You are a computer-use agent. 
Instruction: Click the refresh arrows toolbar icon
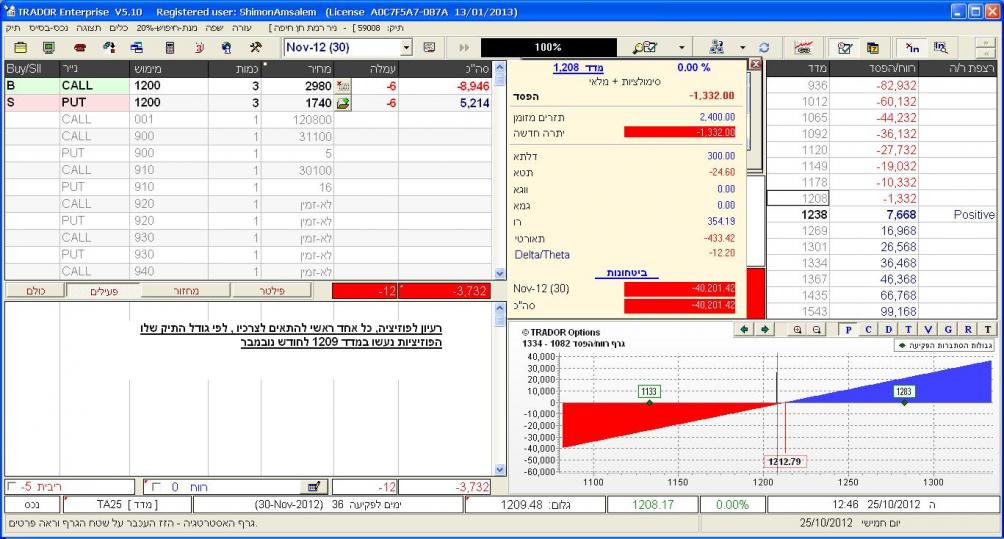pyautogui.click(x=765, y=47)
